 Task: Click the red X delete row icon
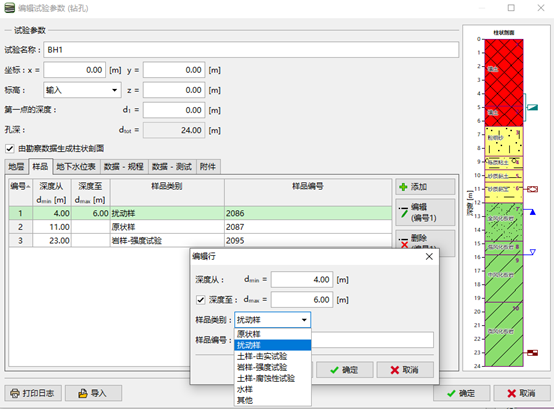click(403, 243)
